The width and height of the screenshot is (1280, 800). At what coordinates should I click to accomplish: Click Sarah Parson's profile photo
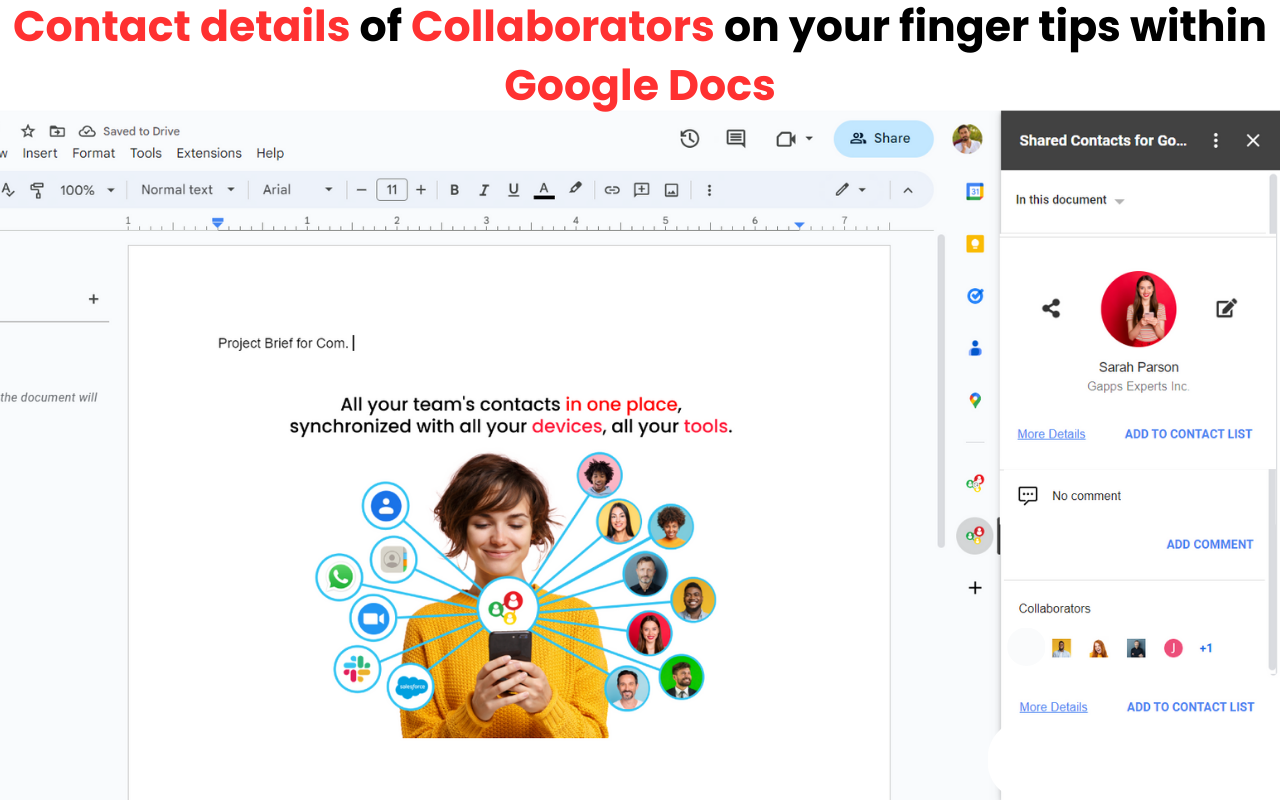click(x=1138, y=309)
